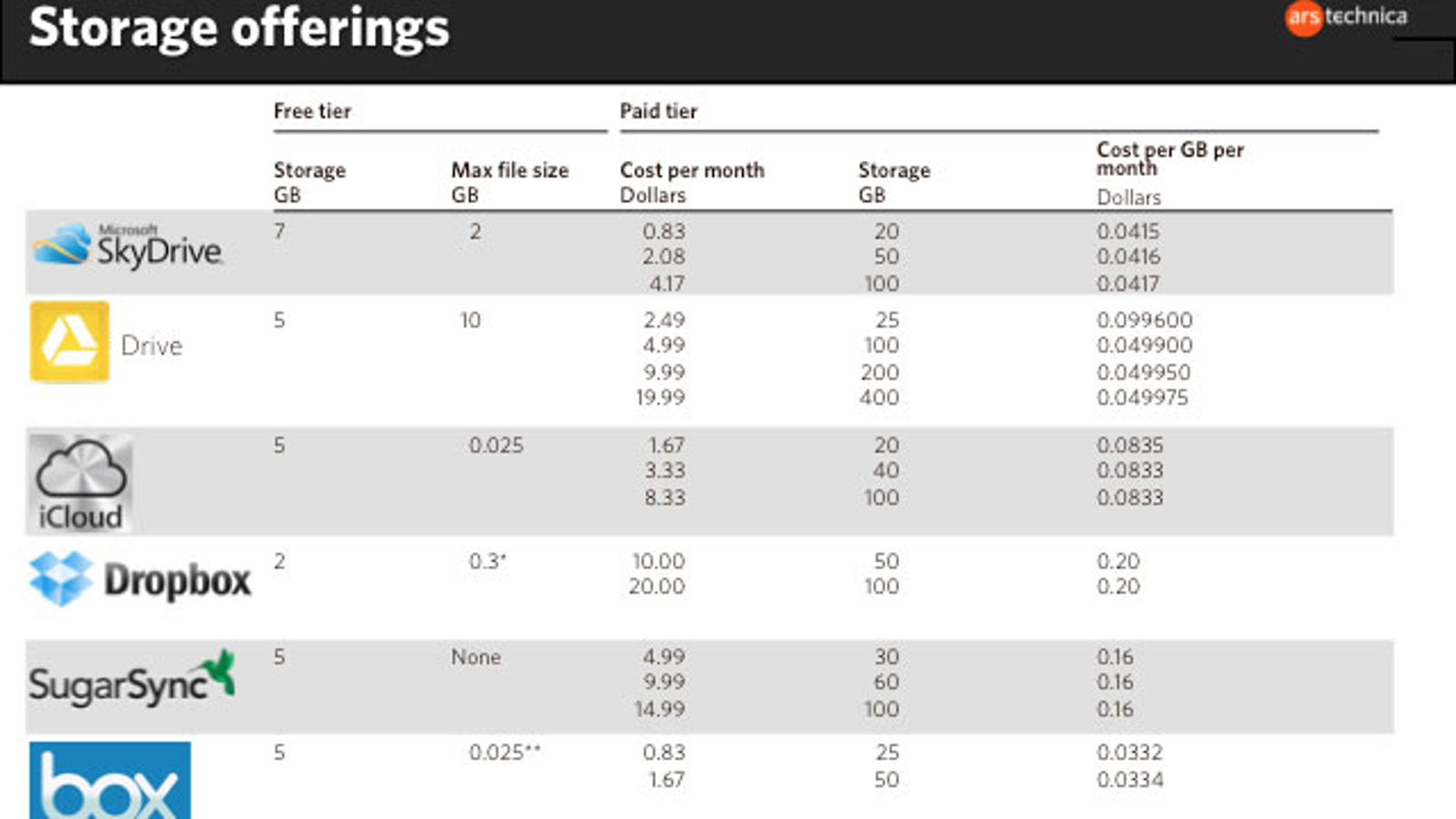Select iCloud 0.025 max file size
The height and width of the screenshot is (819, 1456).
pyautogui.click(x=496, y=445)
